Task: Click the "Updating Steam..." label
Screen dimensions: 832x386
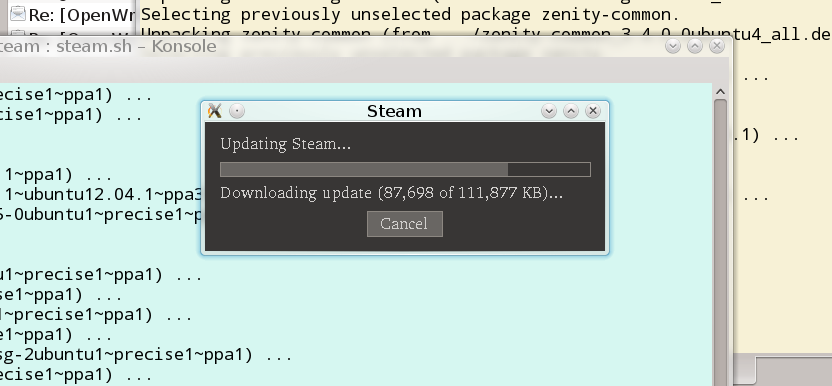Action: click(285, 144)
